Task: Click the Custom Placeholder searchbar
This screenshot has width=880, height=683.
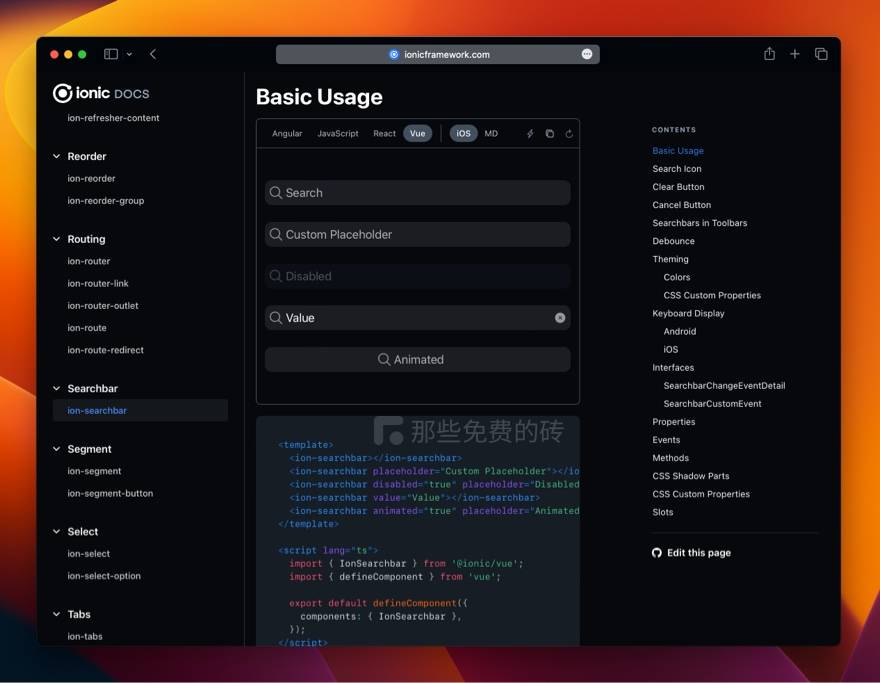Action: pos(418,234)
